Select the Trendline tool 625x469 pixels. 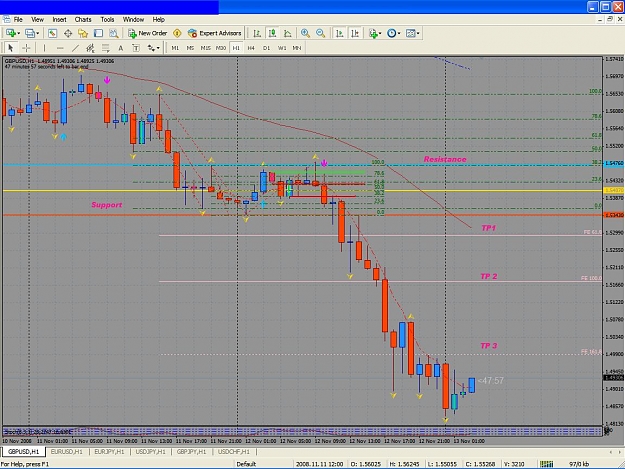75,48
